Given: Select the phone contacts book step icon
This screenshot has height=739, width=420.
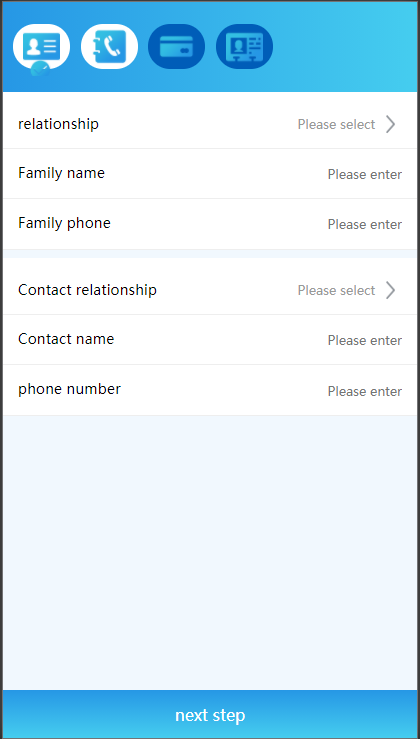Looking at the screenshot, I should [109, 46].
